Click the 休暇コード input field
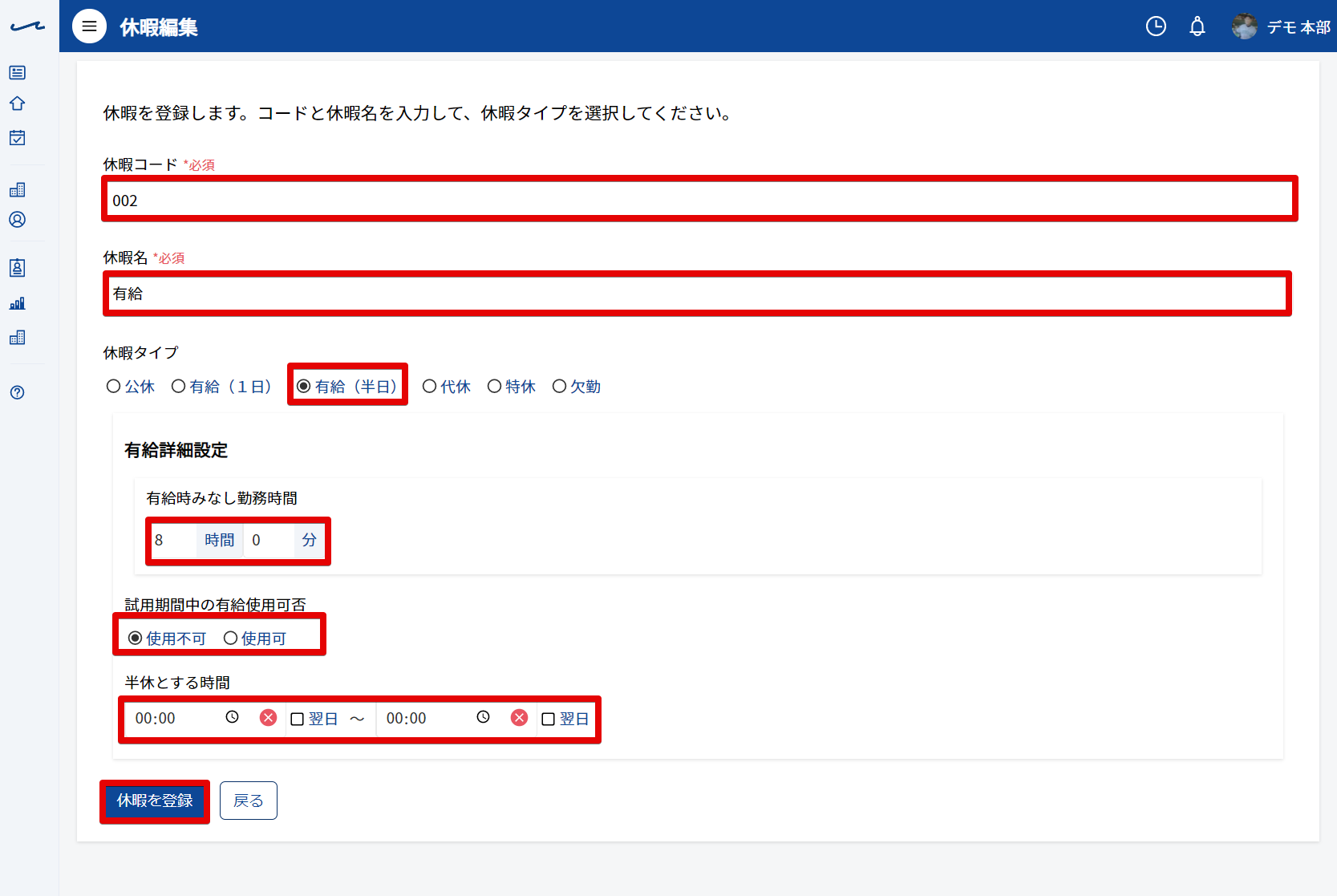The height and width of the screenshot is (896, 1337). pos(699,200)
